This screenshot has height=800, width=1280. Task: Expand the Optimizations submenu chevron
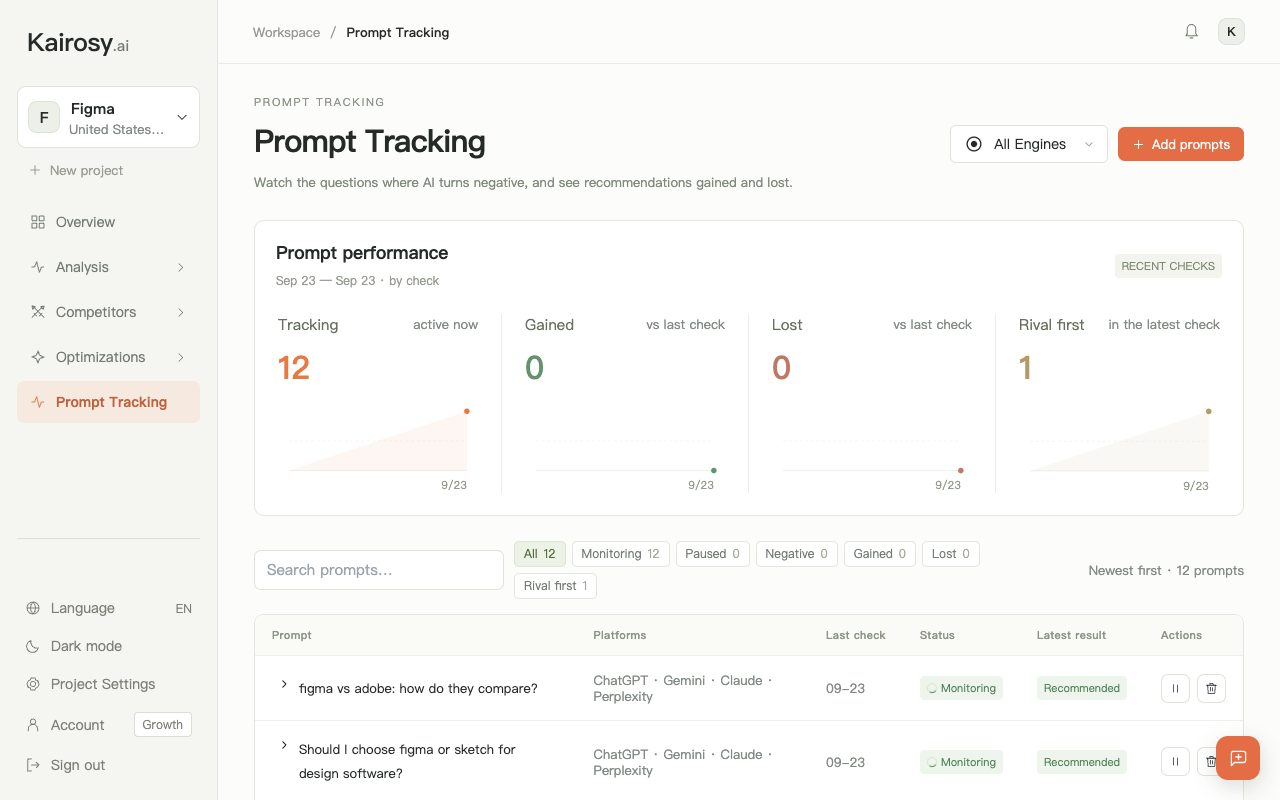pyautogui.click(x=181, y=357)
